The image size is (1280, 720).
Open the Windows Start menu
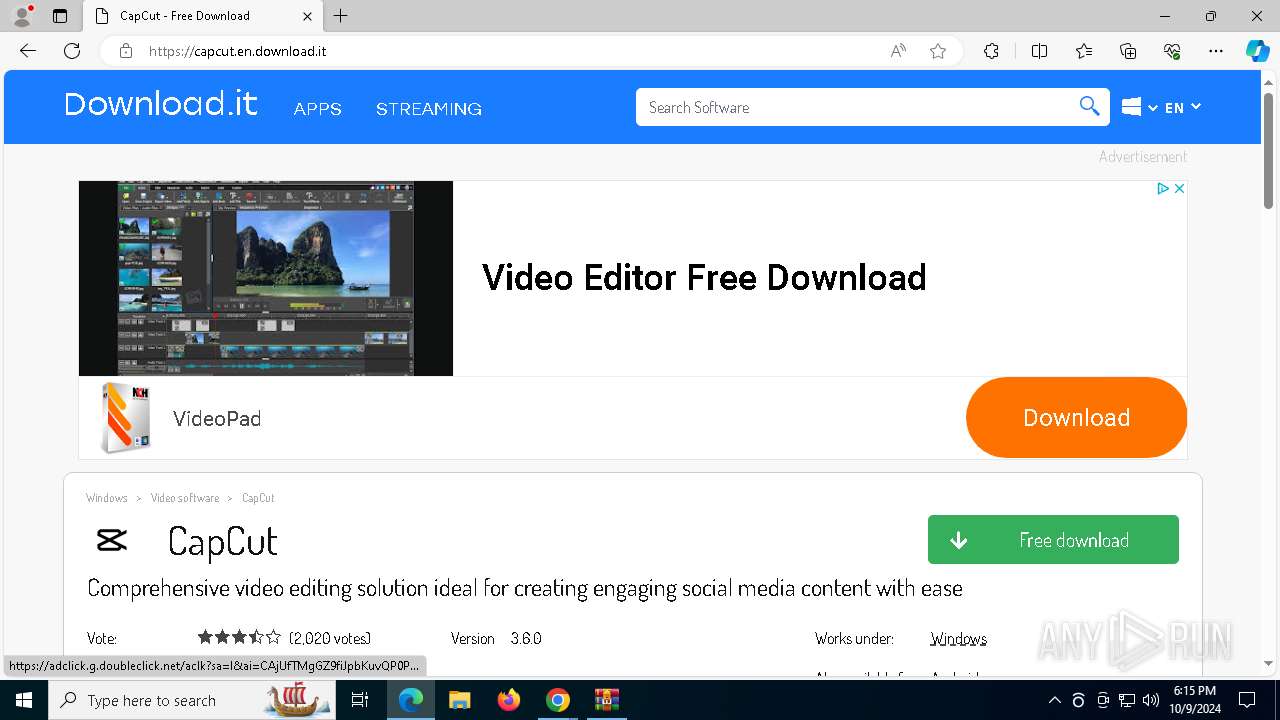(23, 700)
